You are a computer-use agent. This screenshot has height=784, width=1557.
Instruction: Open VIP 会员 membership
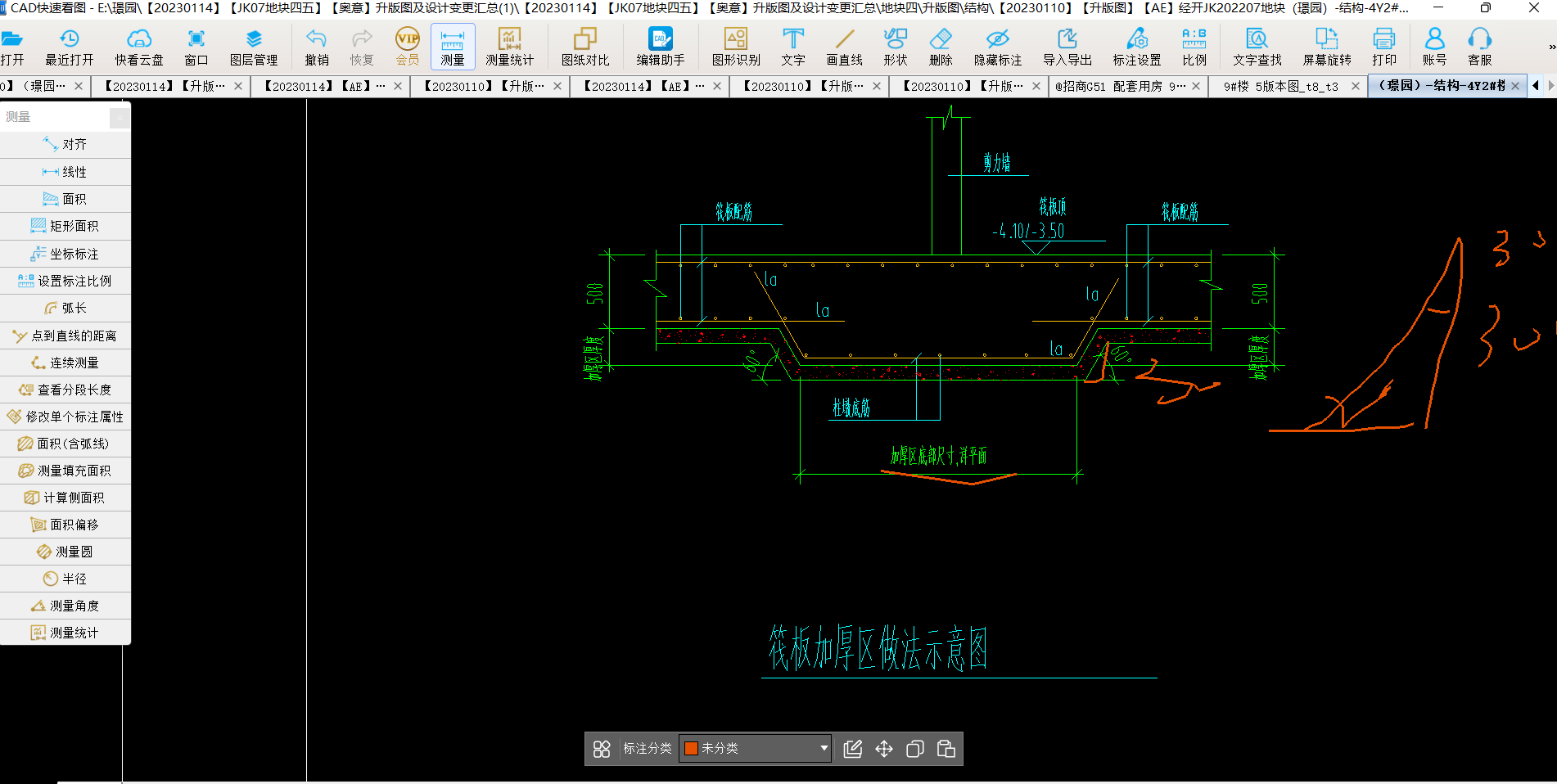point(408,47)
